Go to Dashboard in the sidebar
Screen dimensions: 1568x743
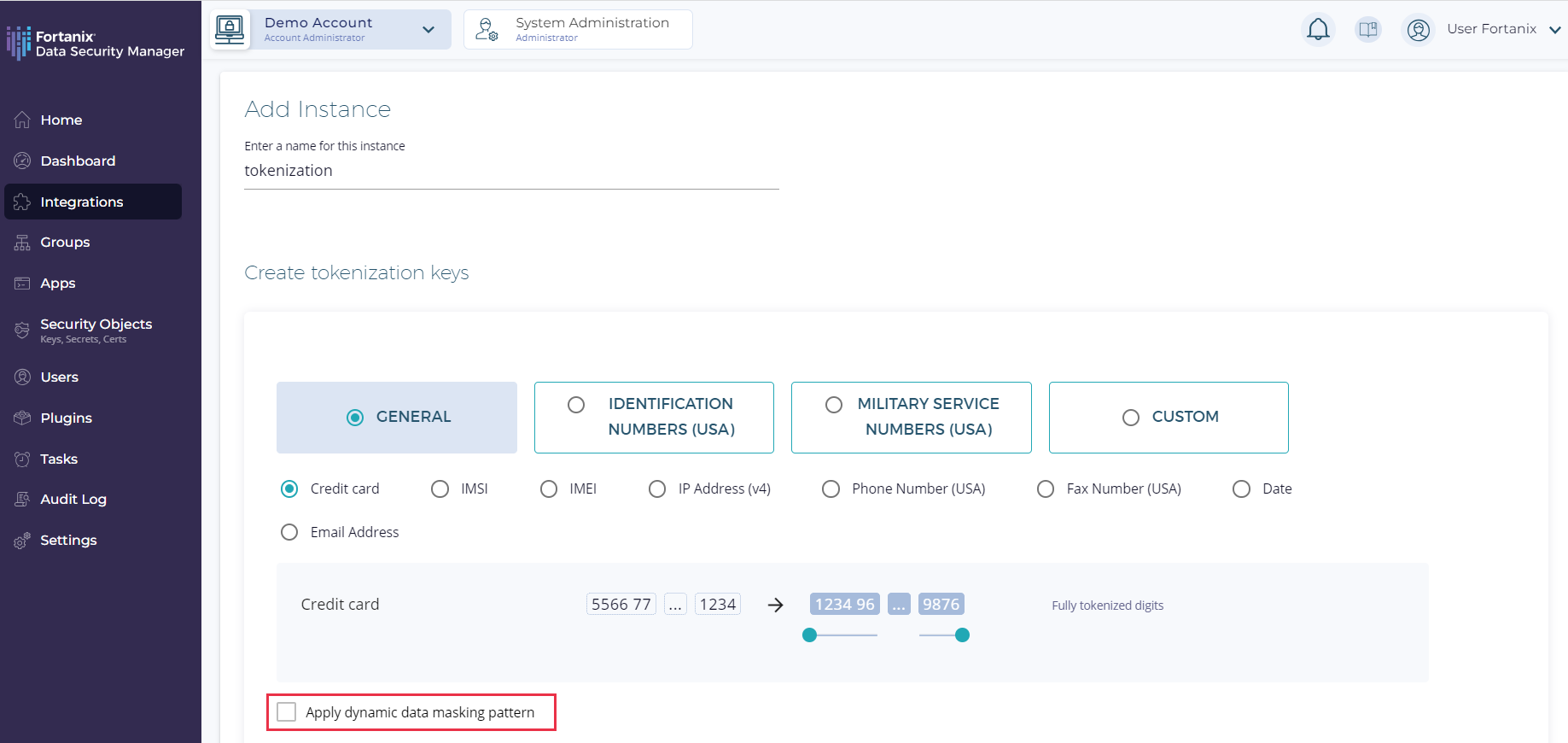click(78, 161)
